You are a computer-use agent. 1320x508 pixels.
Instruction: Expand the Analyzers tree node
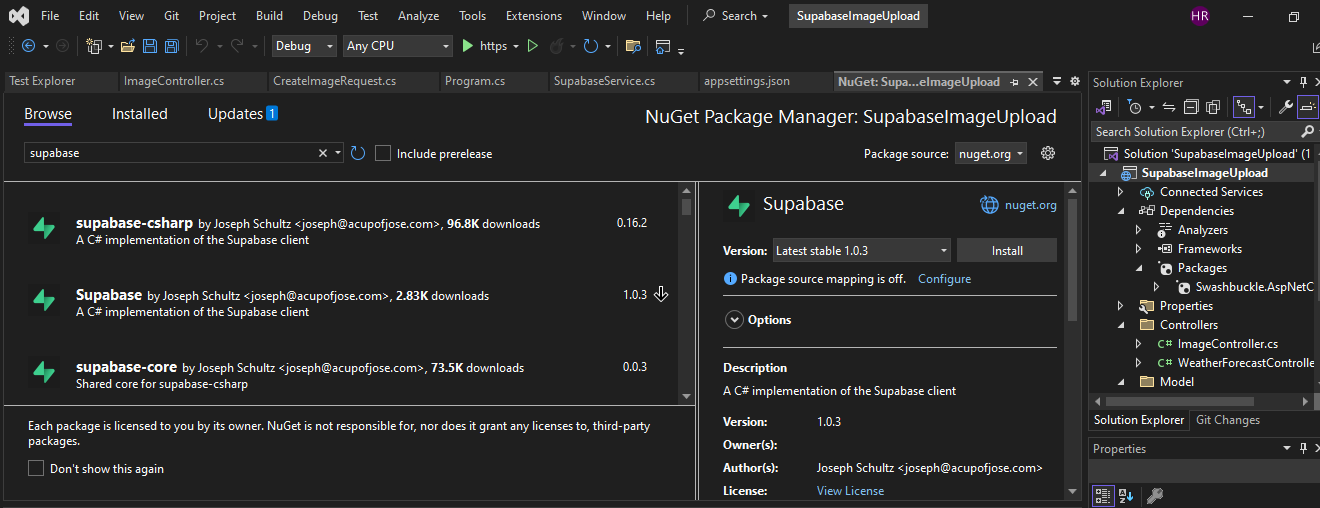coord(1139,230)
